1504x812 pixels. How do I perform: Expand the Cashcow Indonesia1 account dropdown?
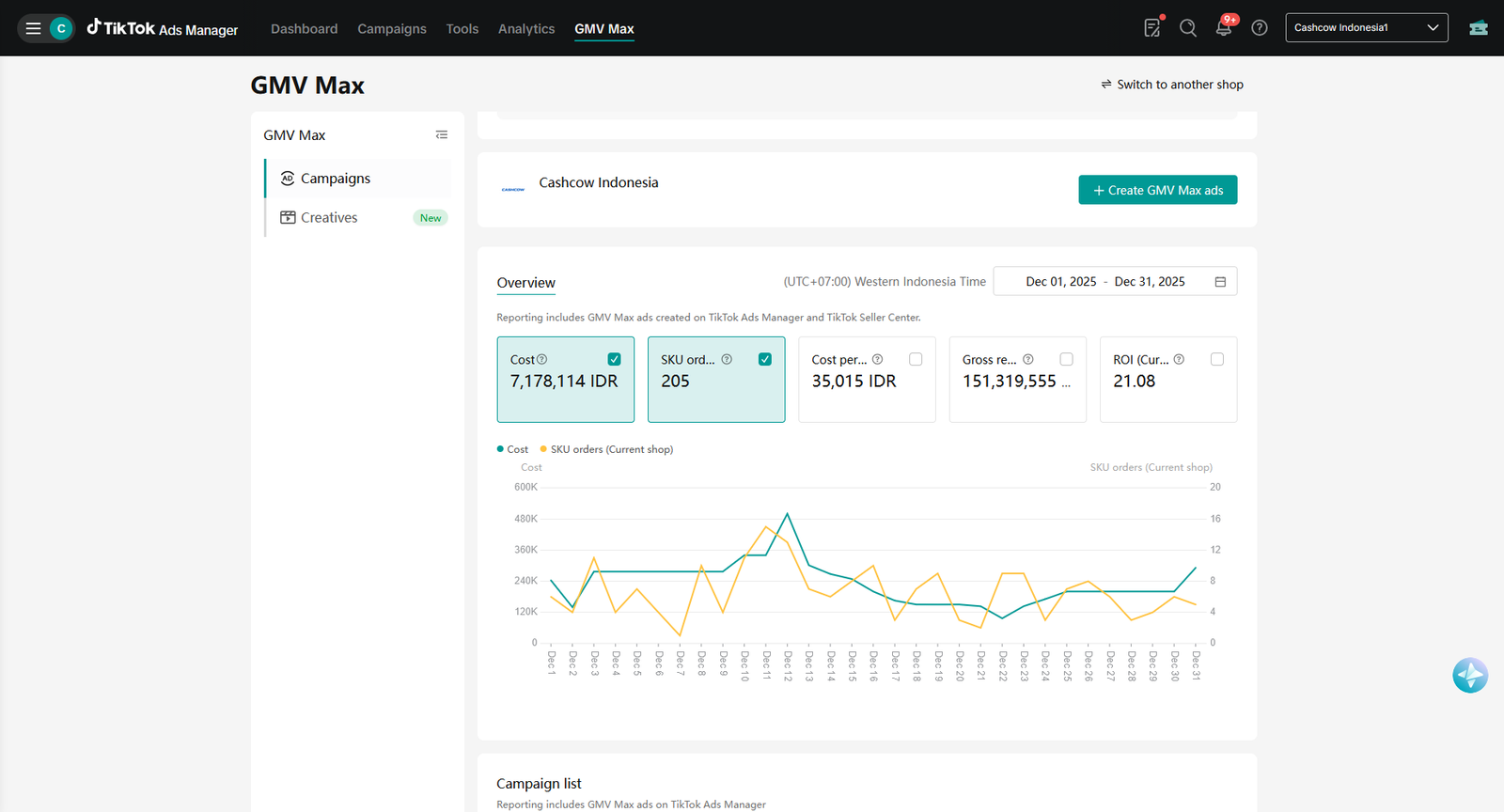[x=1367, y=27]
